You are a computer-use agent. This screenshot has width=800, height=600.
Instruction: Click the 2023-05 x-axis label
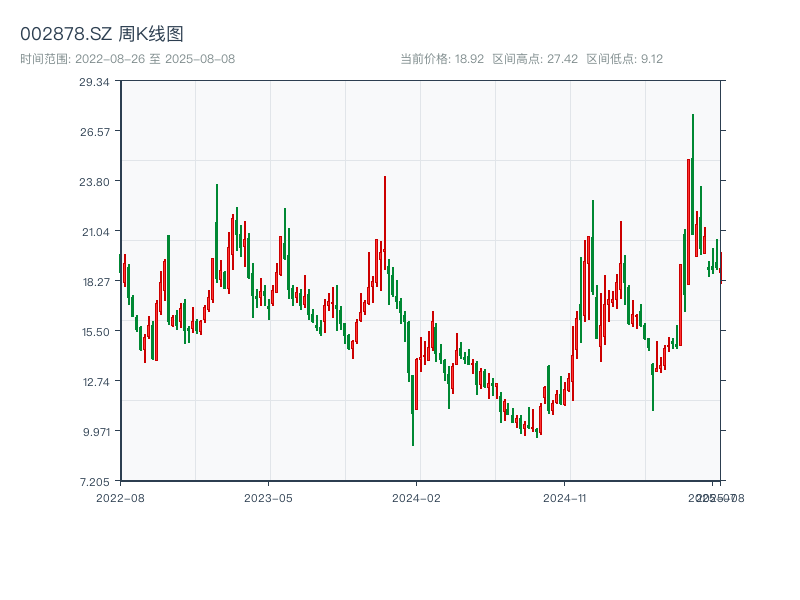[x=268, y=498]
